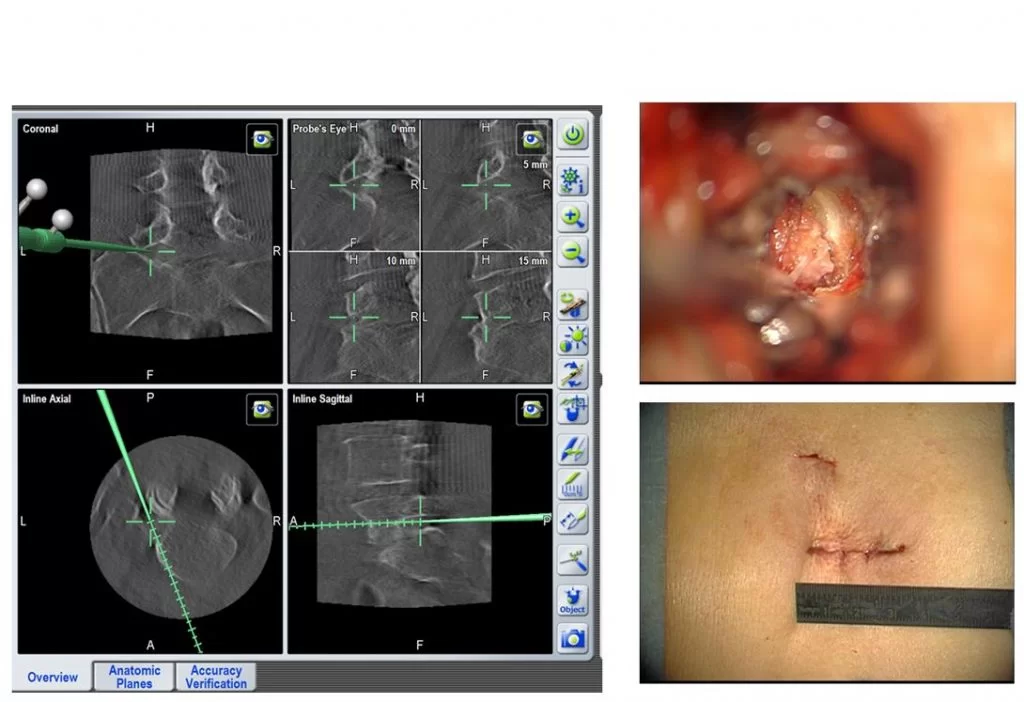Image resolution: width=1024 pixels, height=702 pixels.
Task: Select the ruler measurement tool icon
Action: (x=573, y=486)
